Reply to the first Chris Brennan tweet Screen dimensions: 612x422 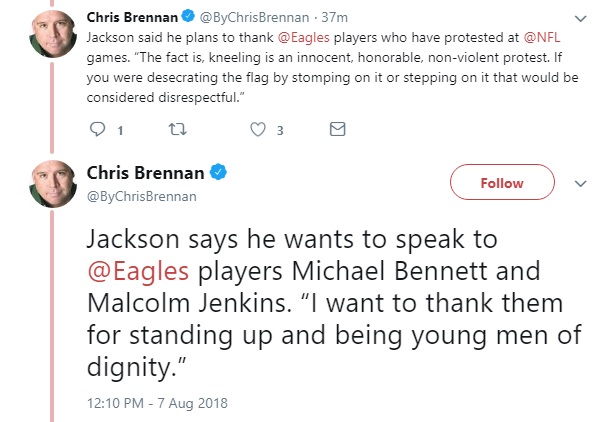[x=99, y=129]
